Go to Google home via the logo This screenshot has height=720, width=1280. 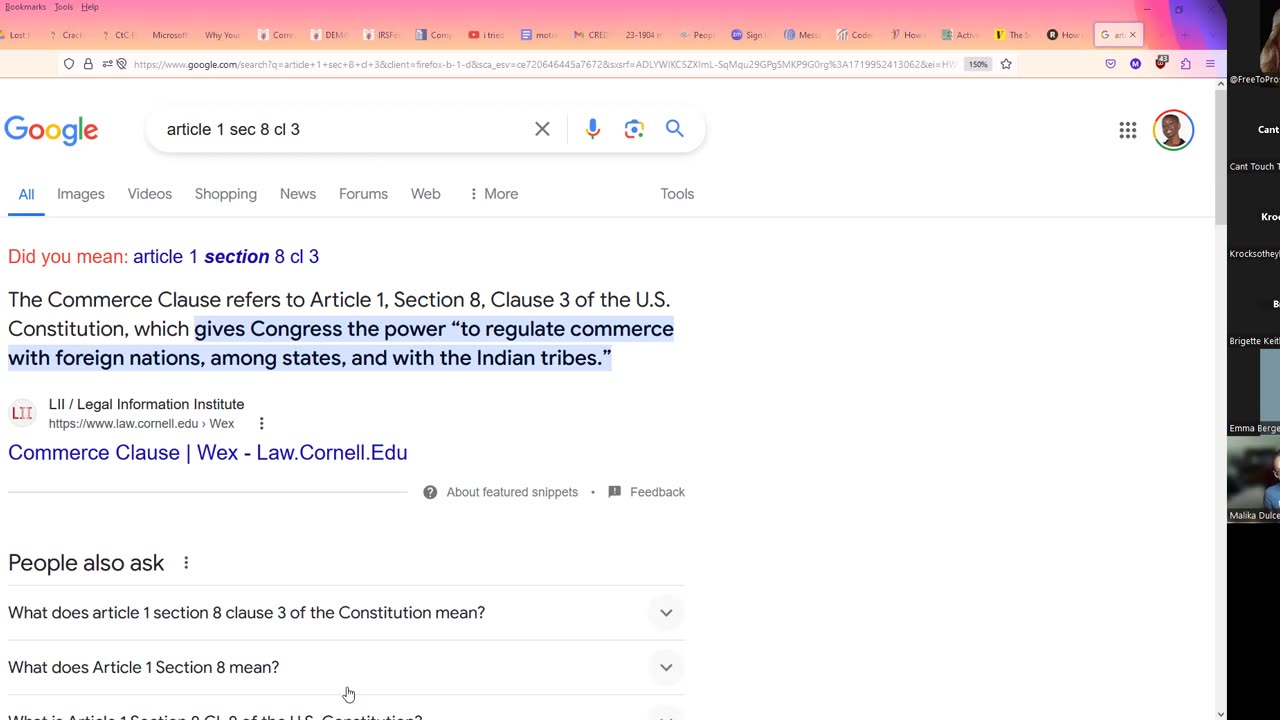pyautogui.click(x=51, y=130)
